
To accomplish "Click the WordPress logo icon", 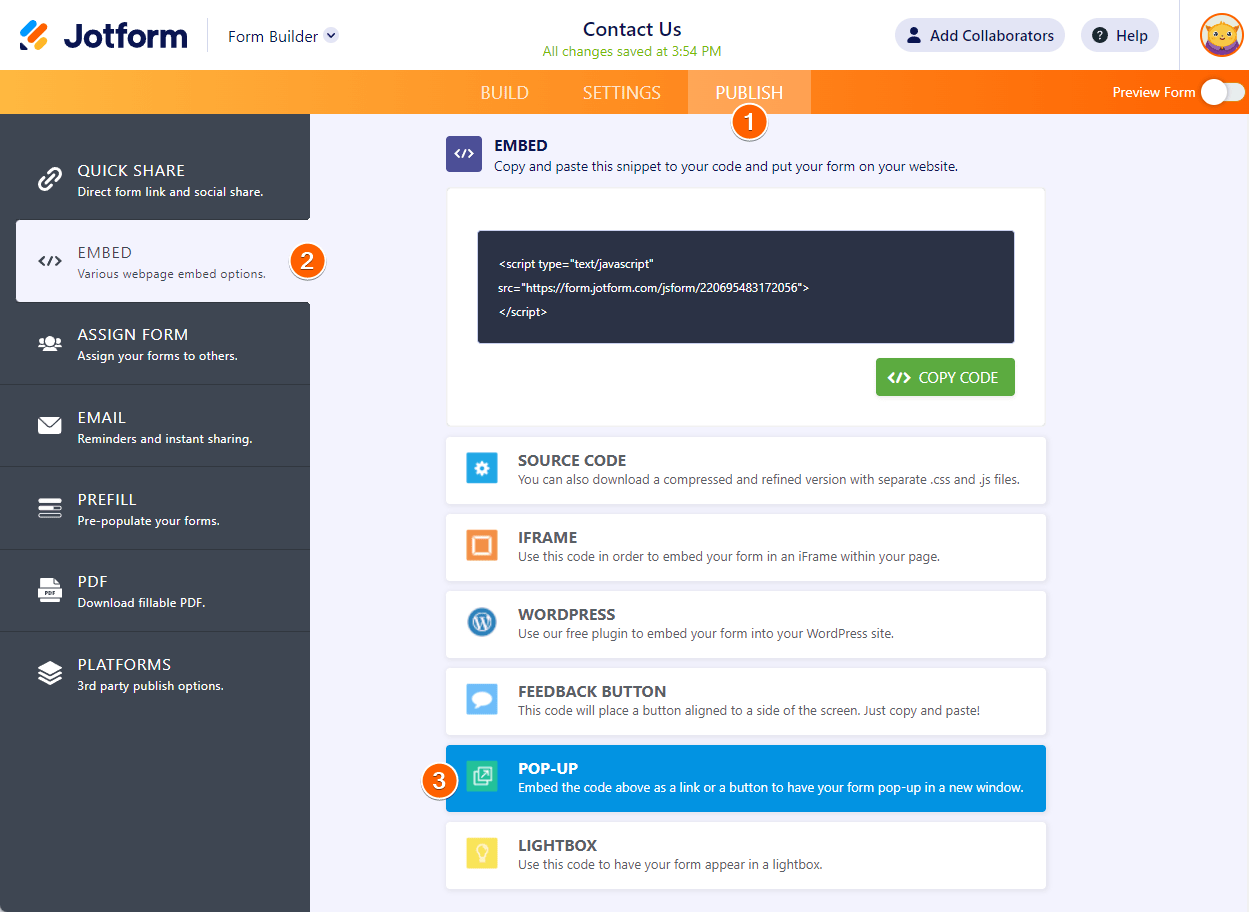I will [482, 623].
